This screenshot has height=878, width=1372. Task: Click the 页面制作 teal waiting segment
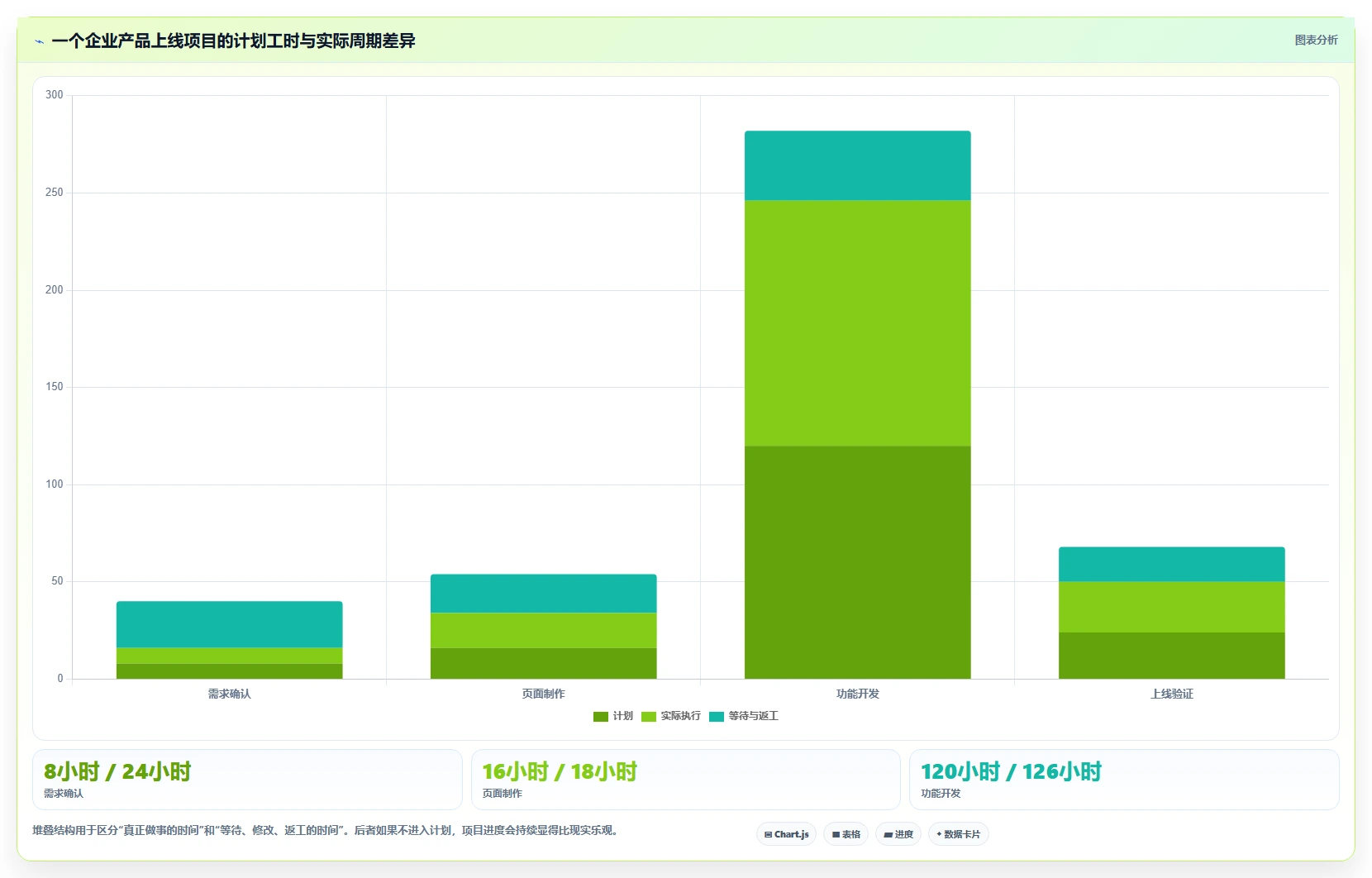(x=544, y=594)
